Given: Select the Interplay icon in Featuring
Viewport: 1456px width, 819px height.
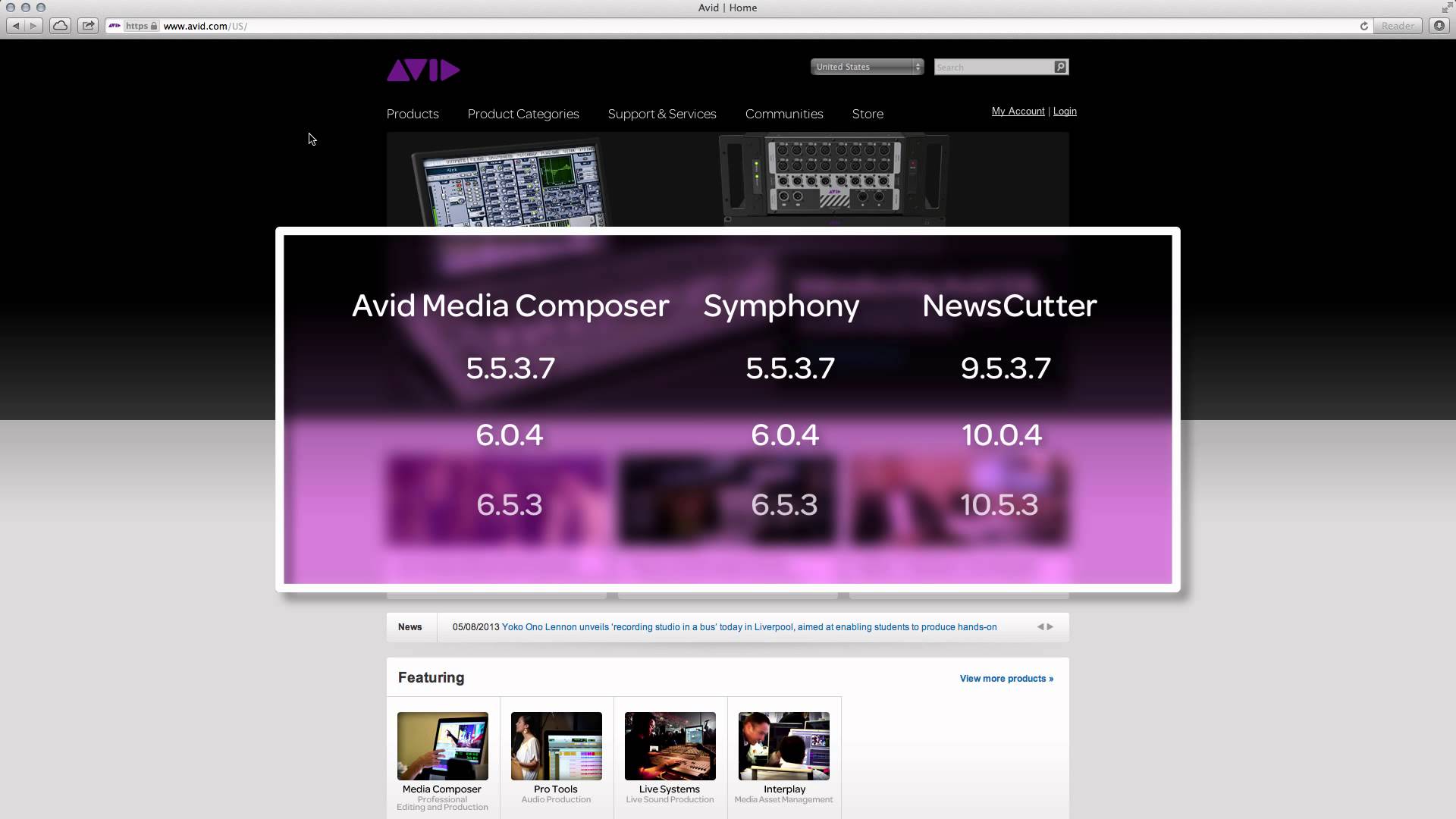Looking at the screenshot, I should (x=783, y=745).
